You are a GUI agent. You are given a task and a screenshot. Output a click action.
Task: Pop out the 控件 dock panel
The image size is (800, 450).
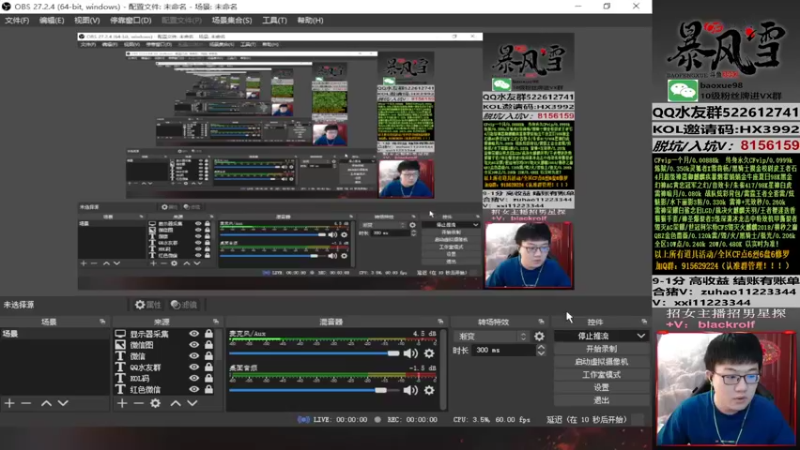[644, 321]
